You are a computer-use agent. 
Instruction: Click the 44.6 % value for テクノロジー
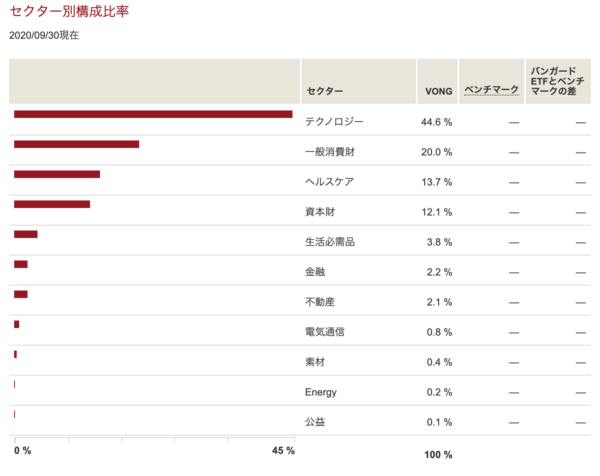point(436,122)
